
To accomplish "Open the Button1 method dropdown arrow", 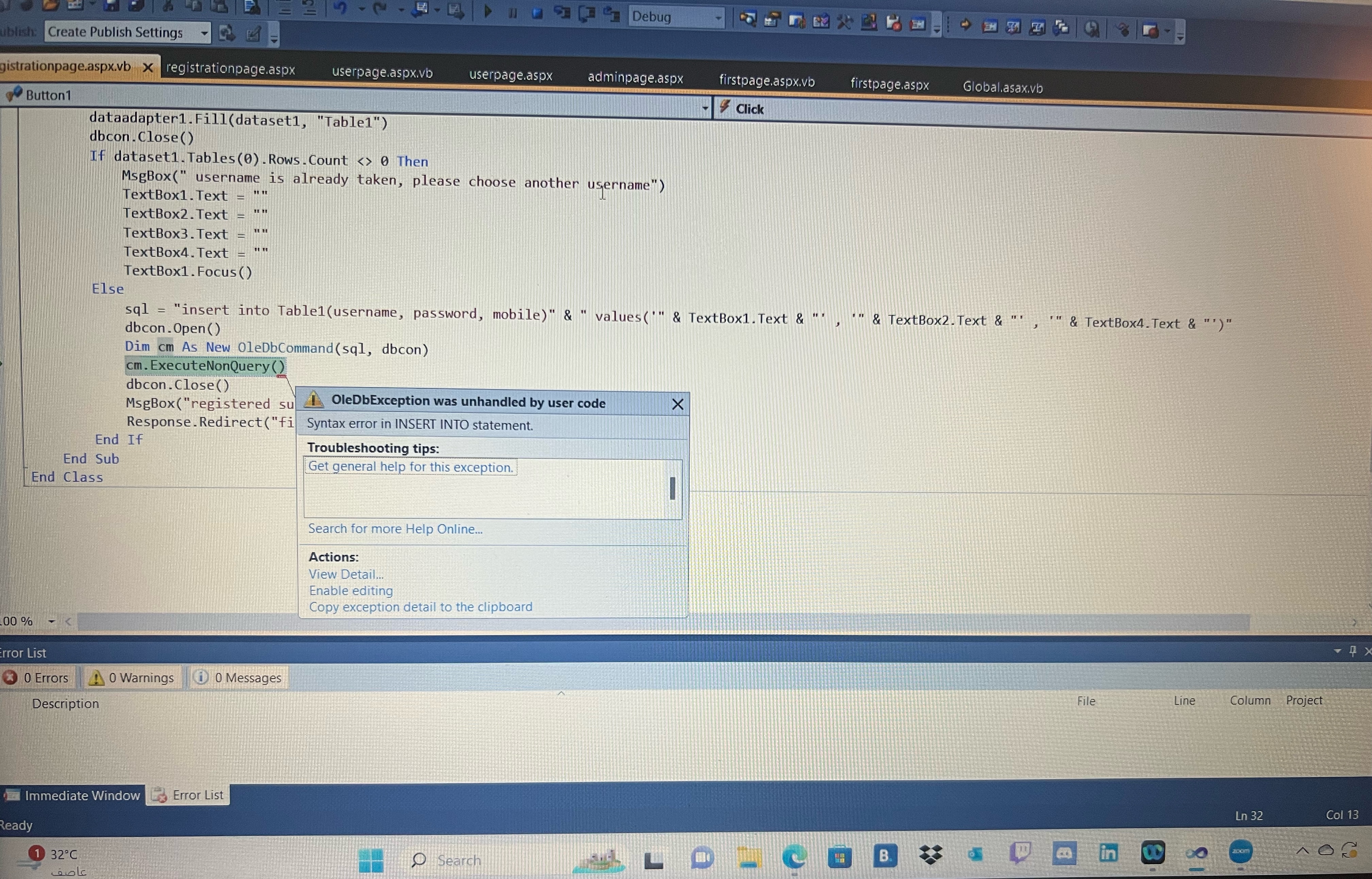I will pos(705,107).
